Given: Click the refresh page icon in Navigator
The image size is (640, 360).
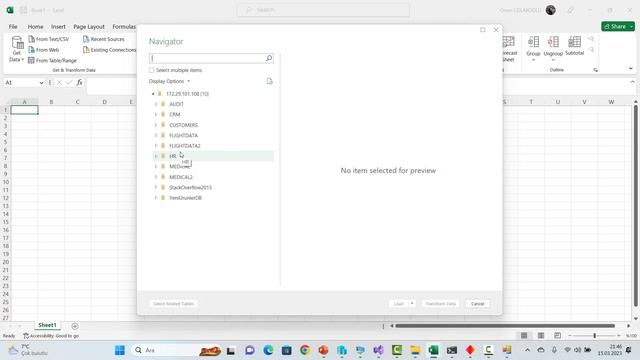Looking at the screenshot, I should [269, 81].
